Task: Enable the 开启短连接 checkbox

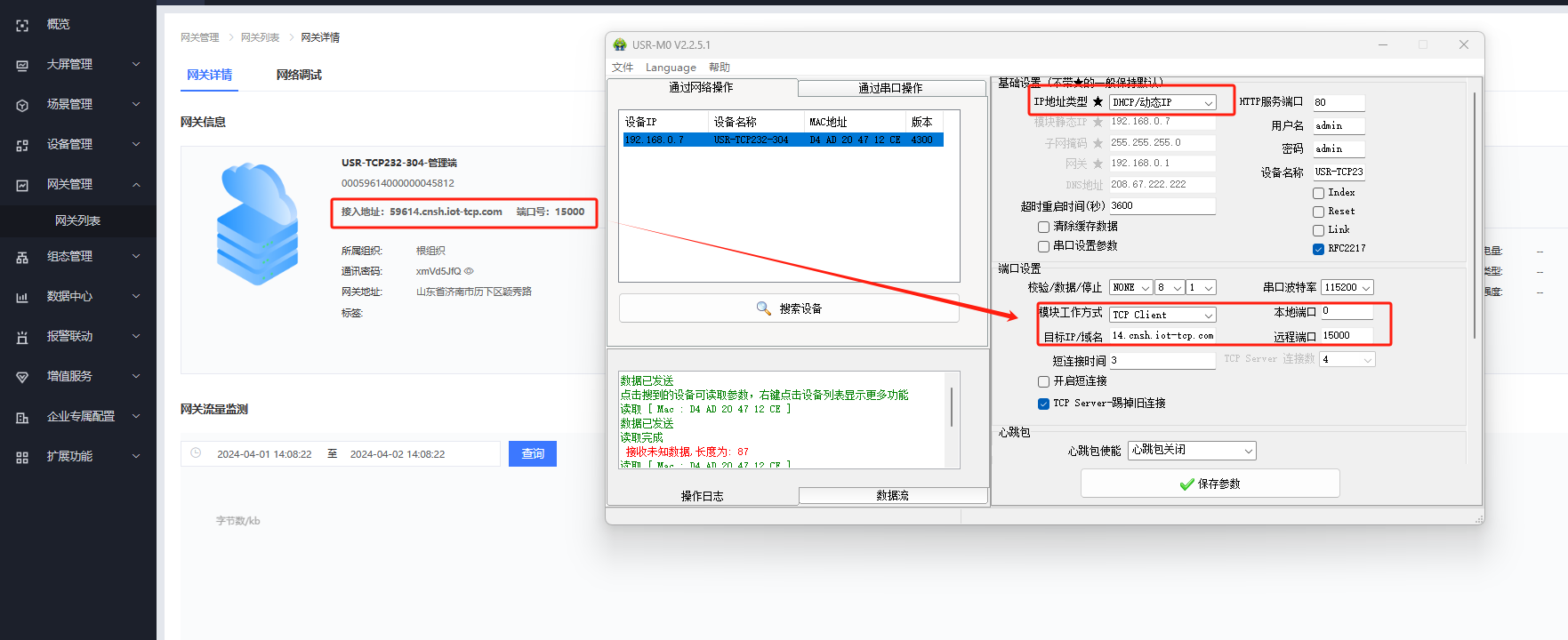Action: click(1043, 381)
